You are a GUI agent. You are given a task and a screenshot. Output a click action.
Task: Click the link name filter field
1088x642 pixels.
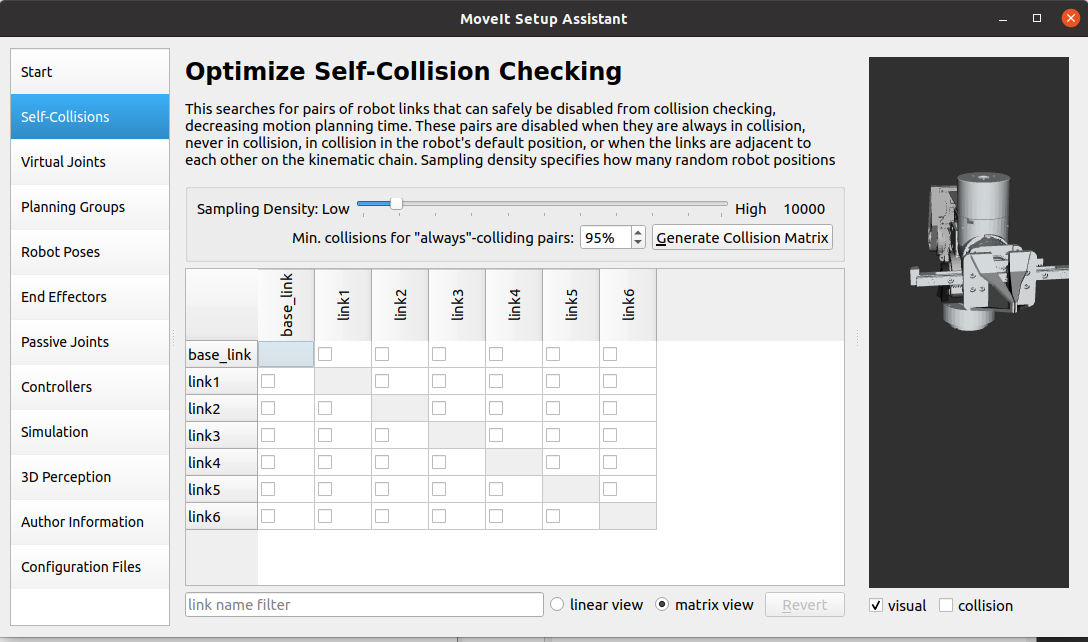click(364, 605)
